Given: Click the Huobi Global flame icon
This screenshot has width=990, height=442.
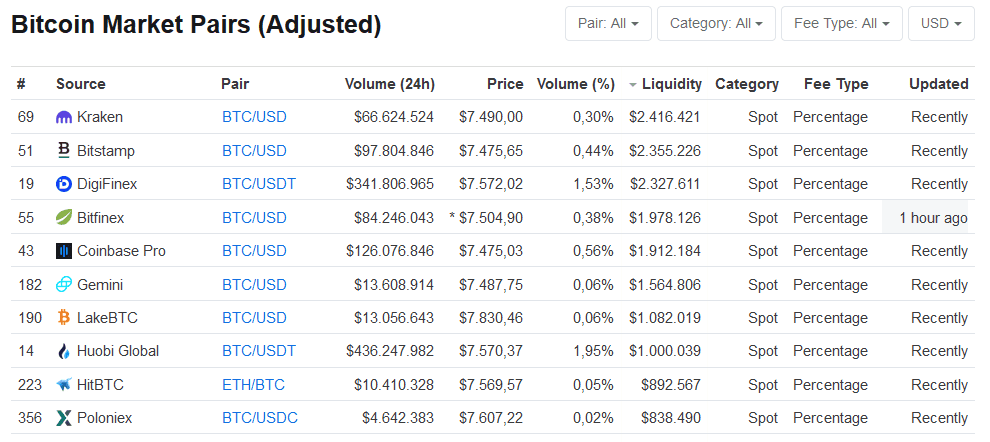Looking at the screenshot, I should point(64,351).
